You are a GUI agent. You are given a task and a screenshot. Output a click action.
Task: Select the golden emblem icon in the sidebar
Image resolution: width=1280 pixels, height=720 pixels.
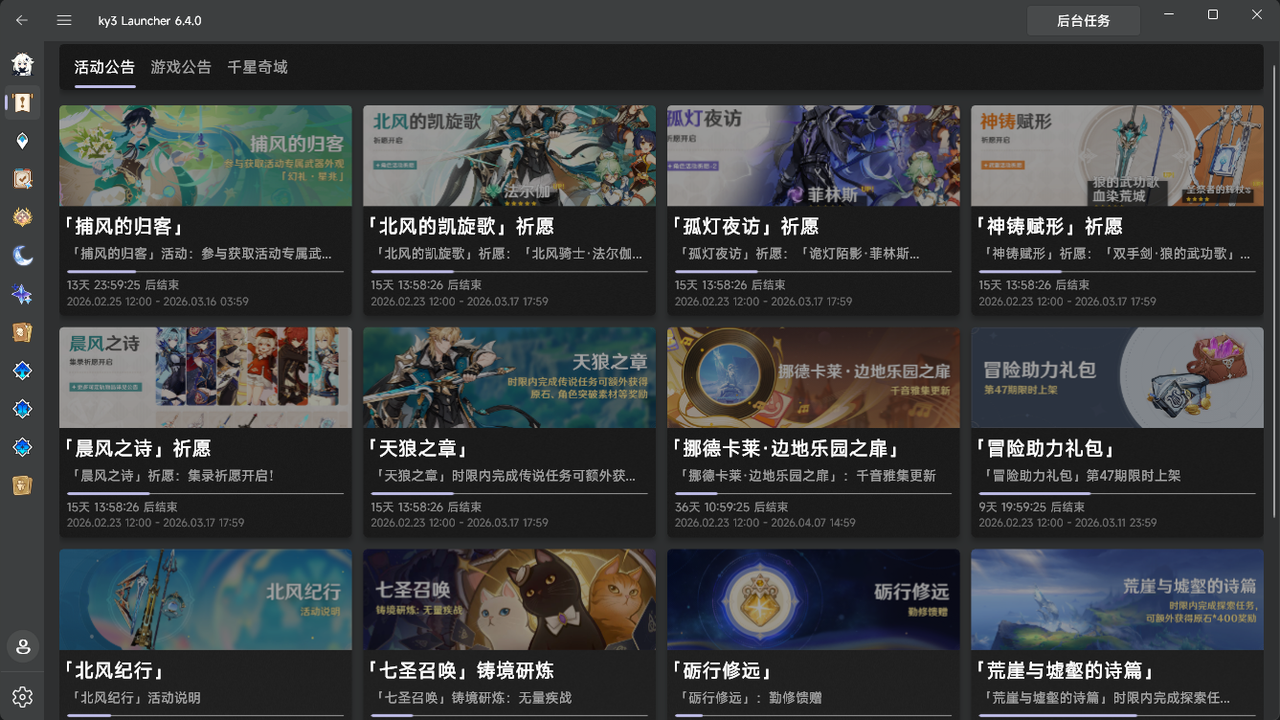click(x=22, y=216)
